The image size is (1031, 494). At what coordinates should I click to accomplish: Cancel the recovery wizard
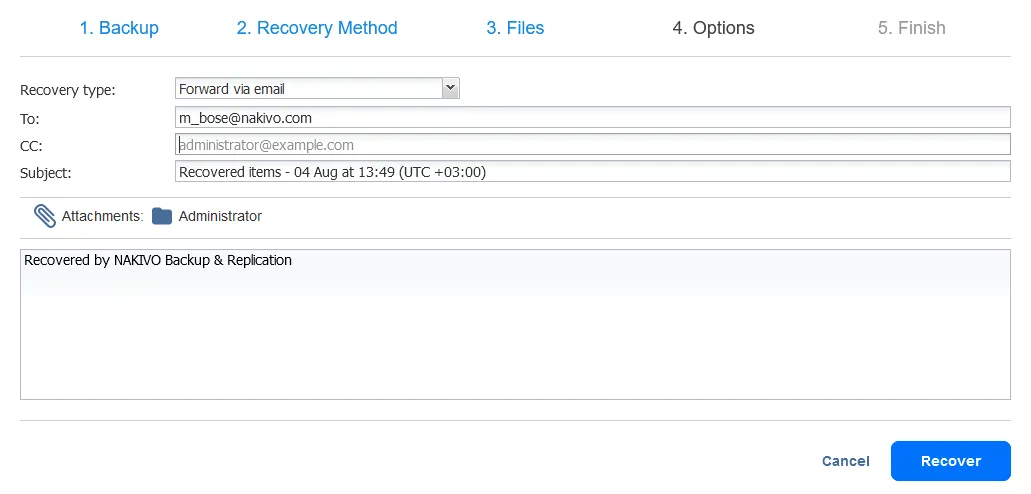click(x=845, y=461)
